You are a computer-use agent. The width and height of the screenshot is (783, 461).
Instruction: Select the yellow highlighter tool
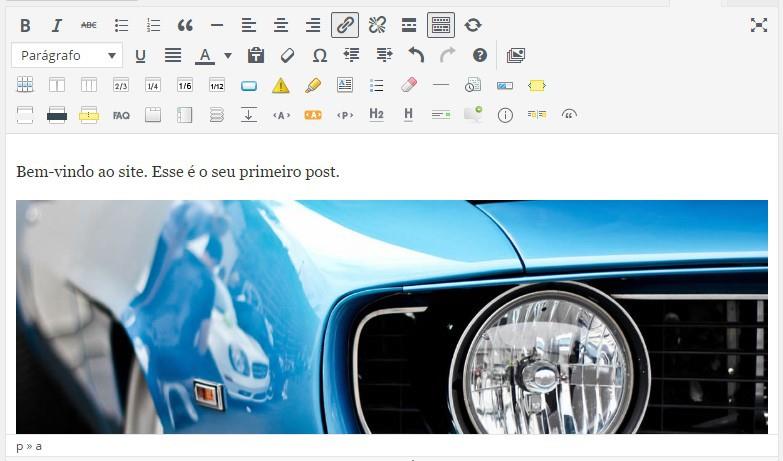(313, 85)
